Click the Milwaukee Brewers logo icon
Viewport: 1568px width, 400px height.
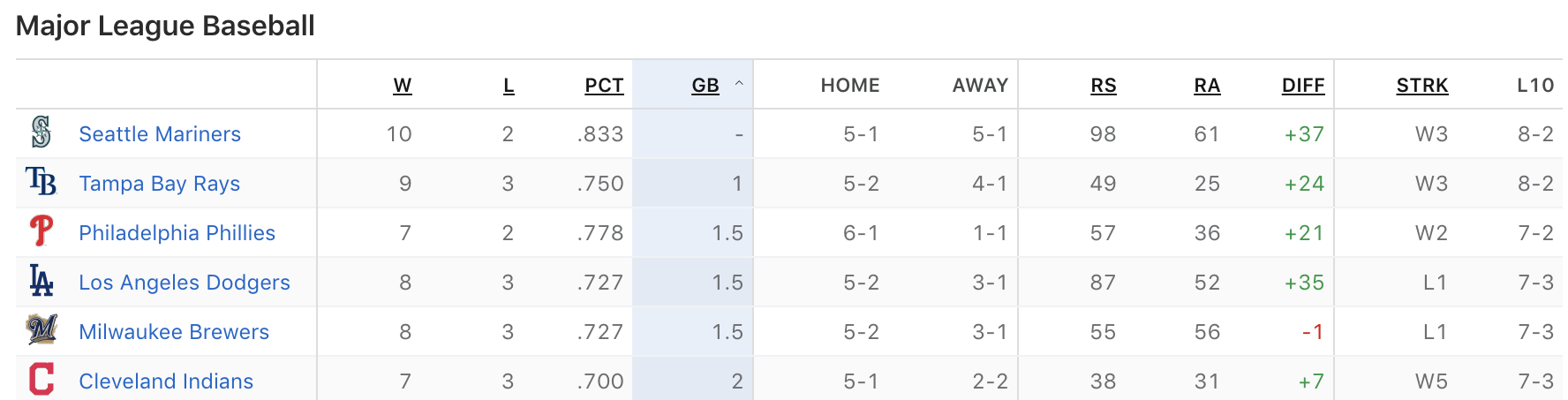click(41, 331)
